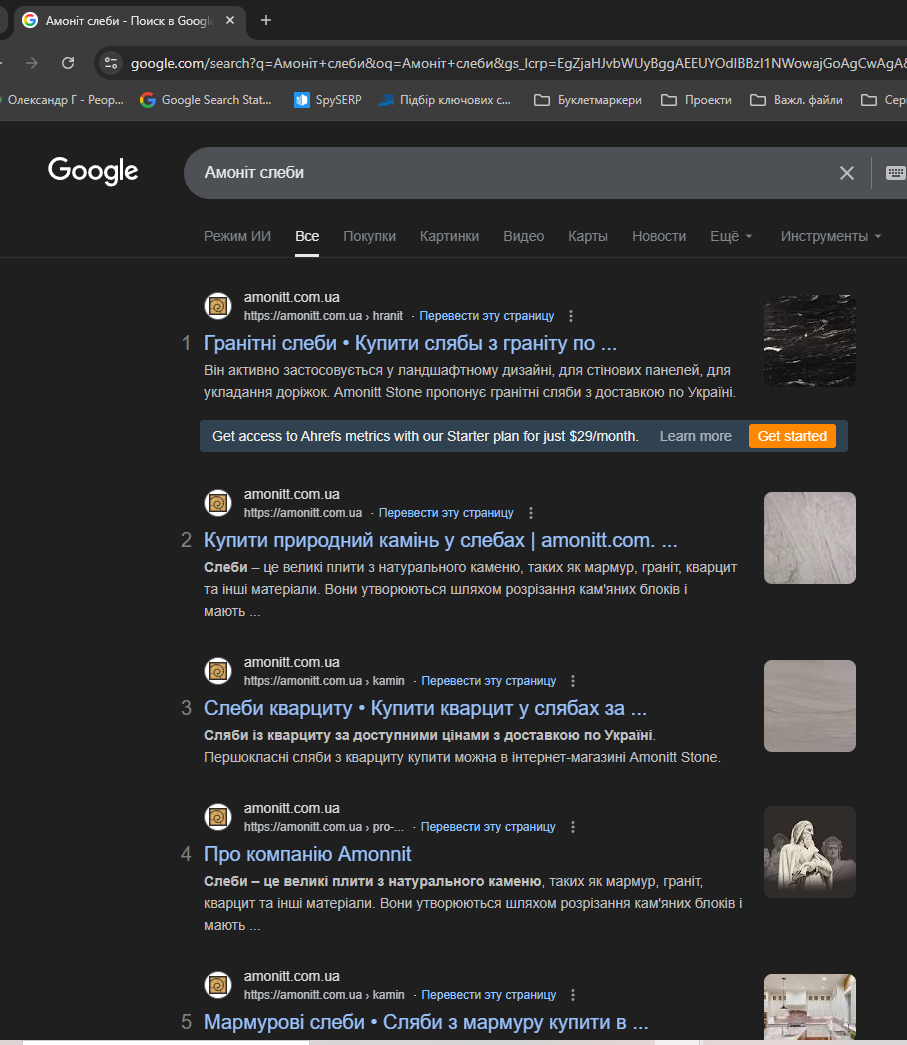
Task: Open more options for Мармурові слеби result
Action: point(573,995)
